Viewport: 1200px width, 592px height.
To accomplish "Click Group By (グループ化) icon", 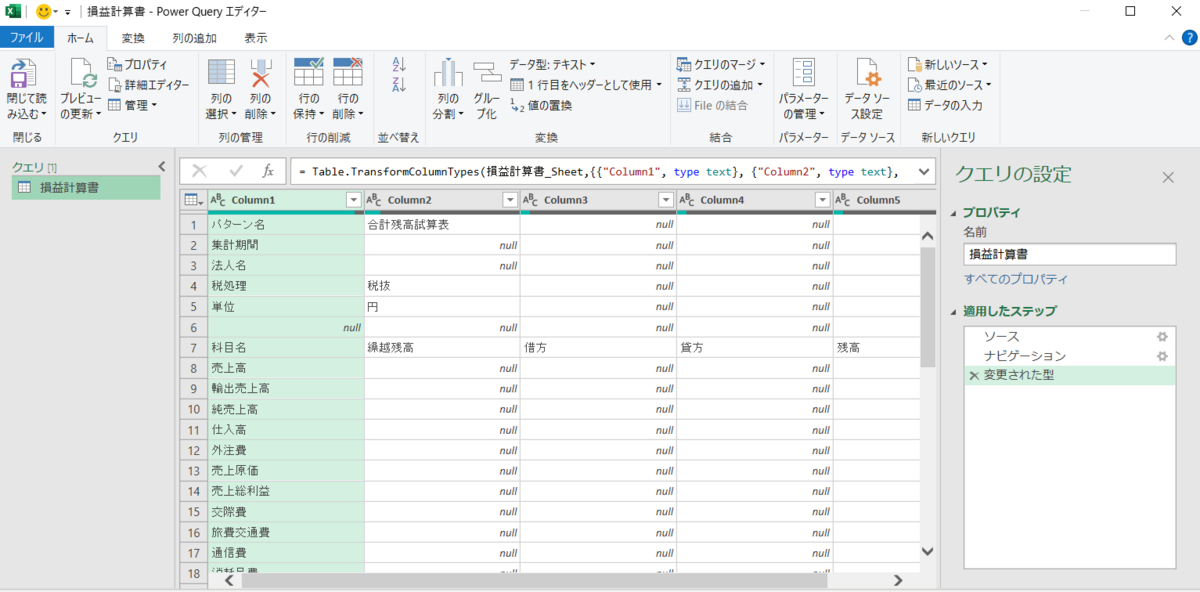I will pos(486,73).
